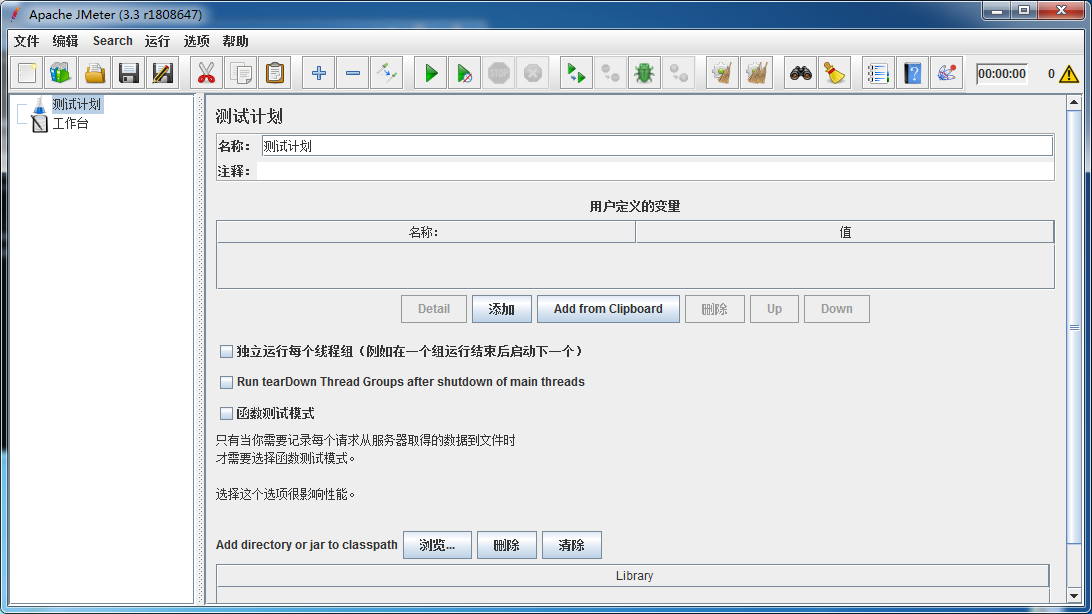This screenshot has height=614, width=1092.
Task: Open the 选项 menu
Action: point(196,41)
